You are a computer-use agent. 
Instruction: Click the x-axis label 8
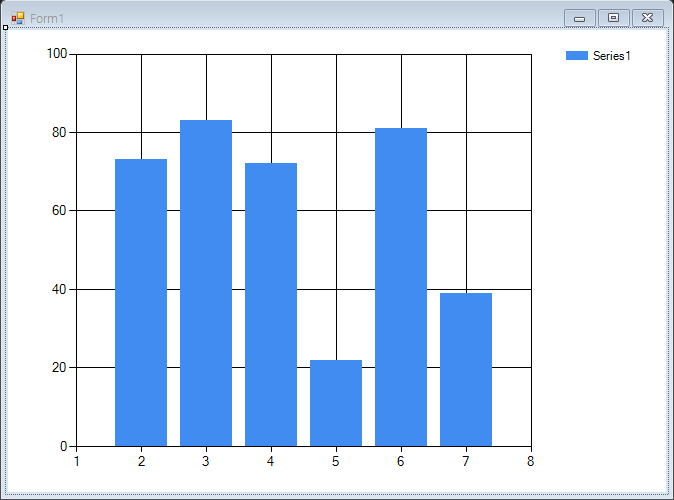pos(530,461)
